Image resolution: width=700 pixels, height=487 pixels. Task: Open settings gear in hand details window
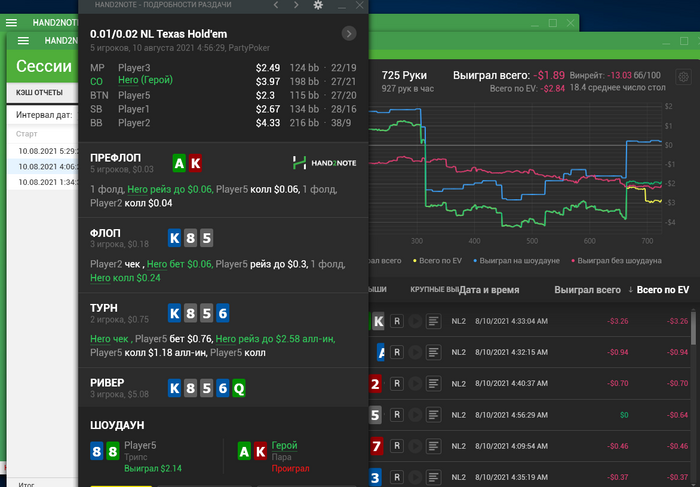[318, 5]
